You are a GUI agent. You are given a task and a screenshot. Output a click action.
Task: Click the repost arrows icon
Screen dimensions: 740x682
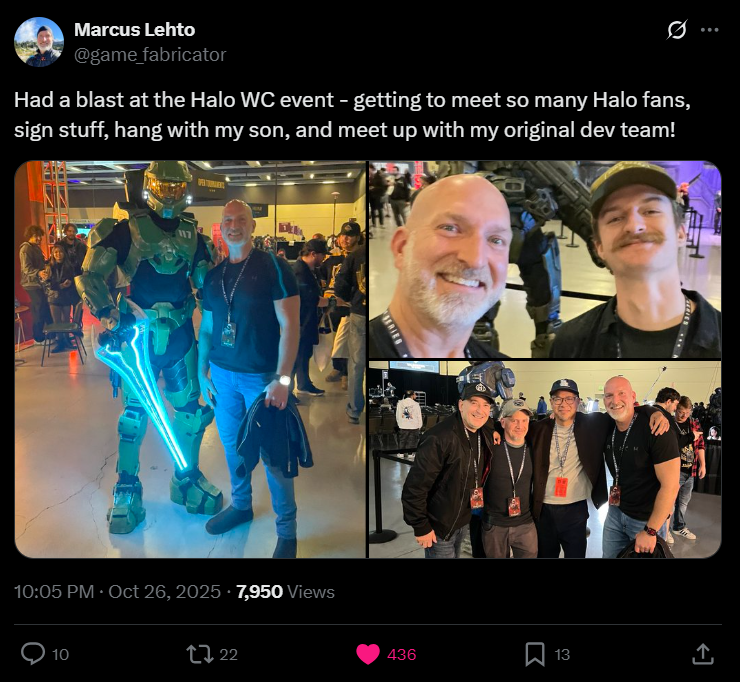coord(200,655)
